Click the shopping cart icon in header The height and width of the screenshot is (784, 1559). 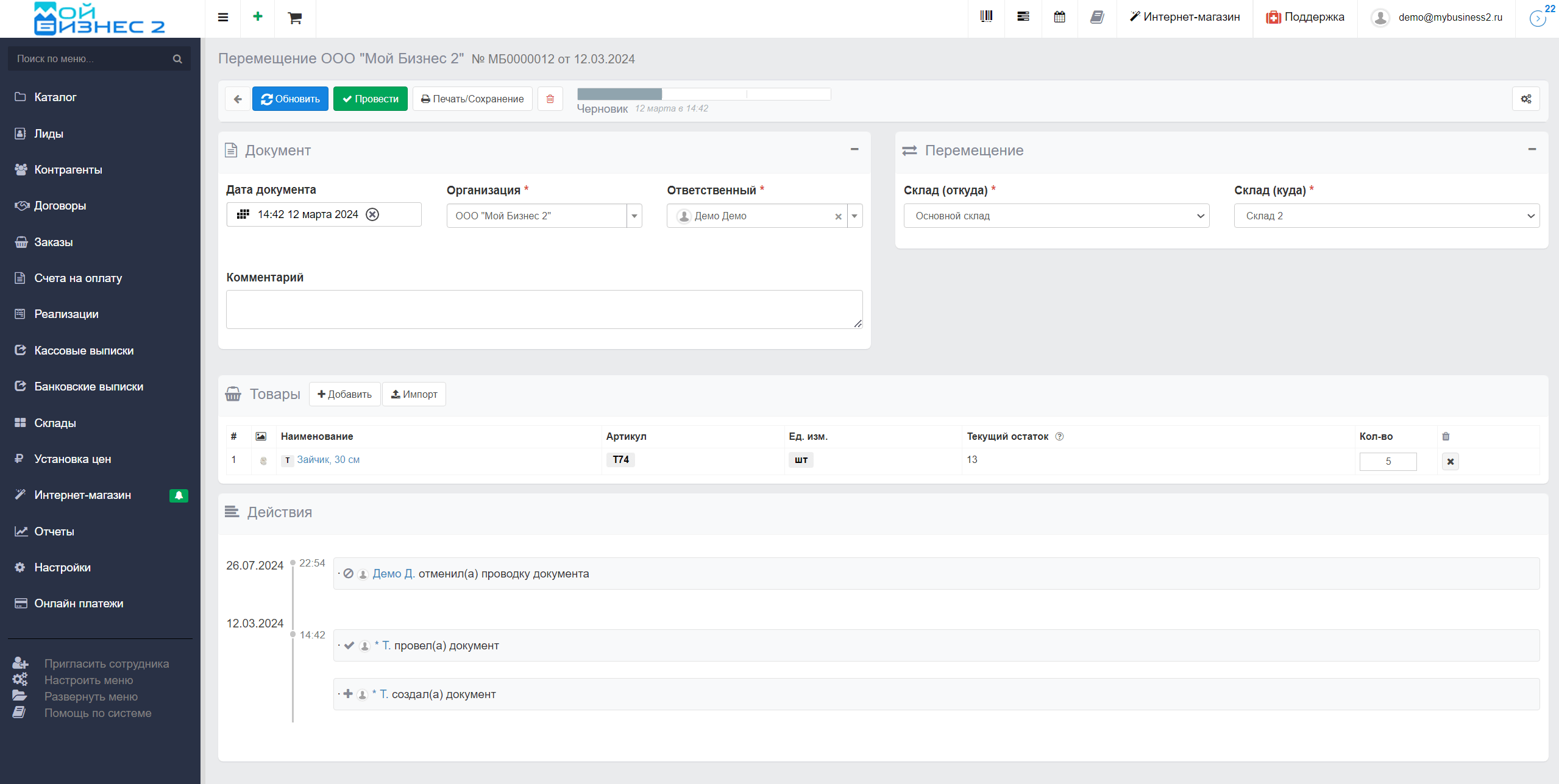[x=295, y=18]
